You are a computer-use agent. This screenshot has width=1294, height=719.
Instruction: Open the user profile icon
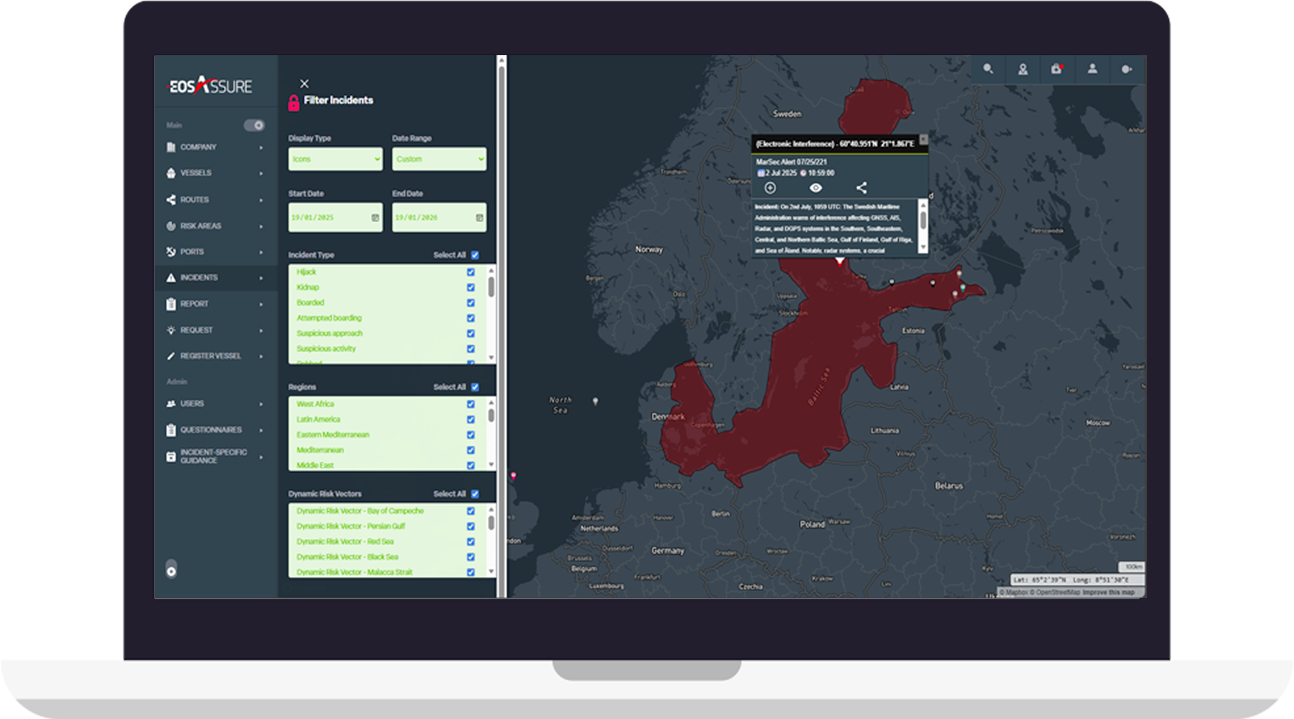point(1092,69)
